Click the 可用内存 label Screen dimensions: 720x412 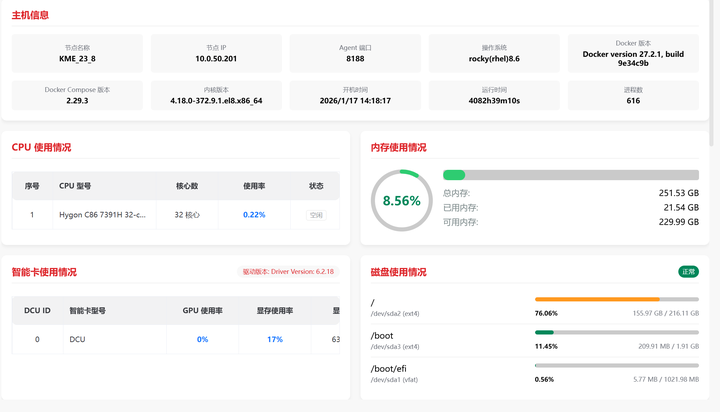click(461, 222)
